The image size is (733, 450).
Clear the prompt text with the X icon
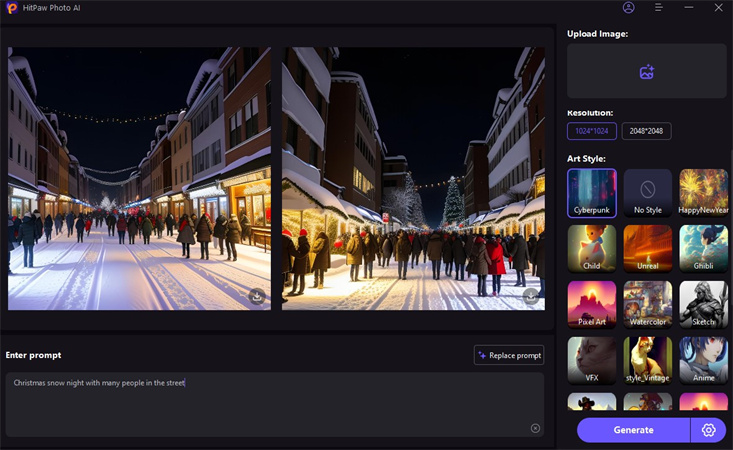point(535,428)
